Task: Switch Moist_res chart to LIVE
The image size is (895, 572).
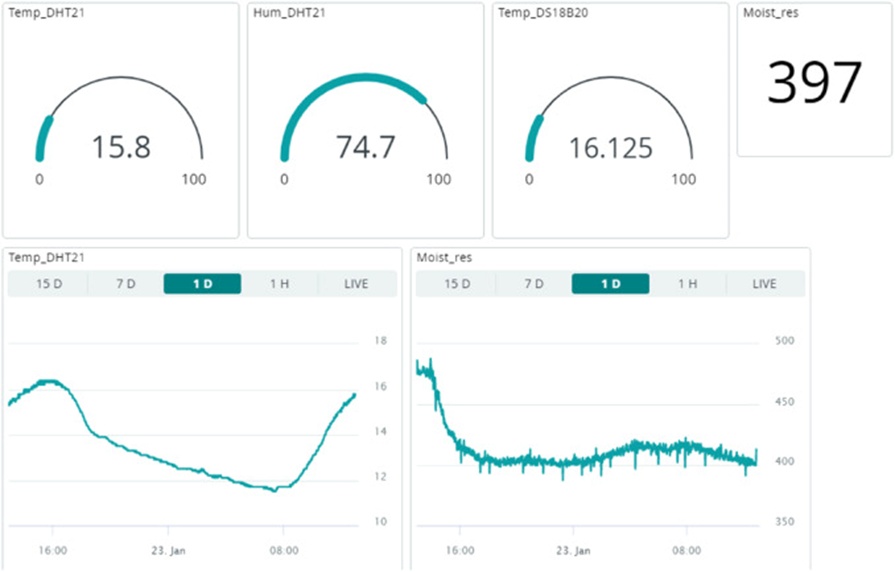Action: [x=764, y=284]
